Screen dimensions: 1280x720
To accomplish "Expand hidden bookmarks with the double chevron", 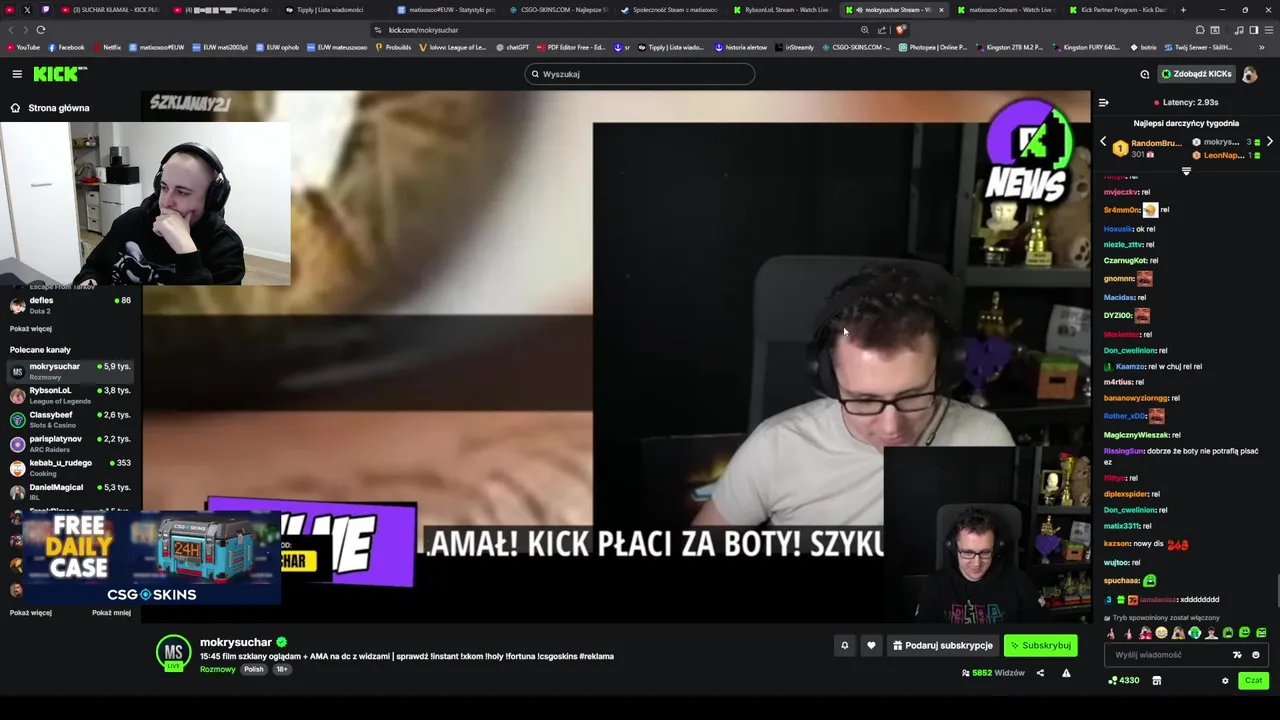I will [x=1262, y=47].
